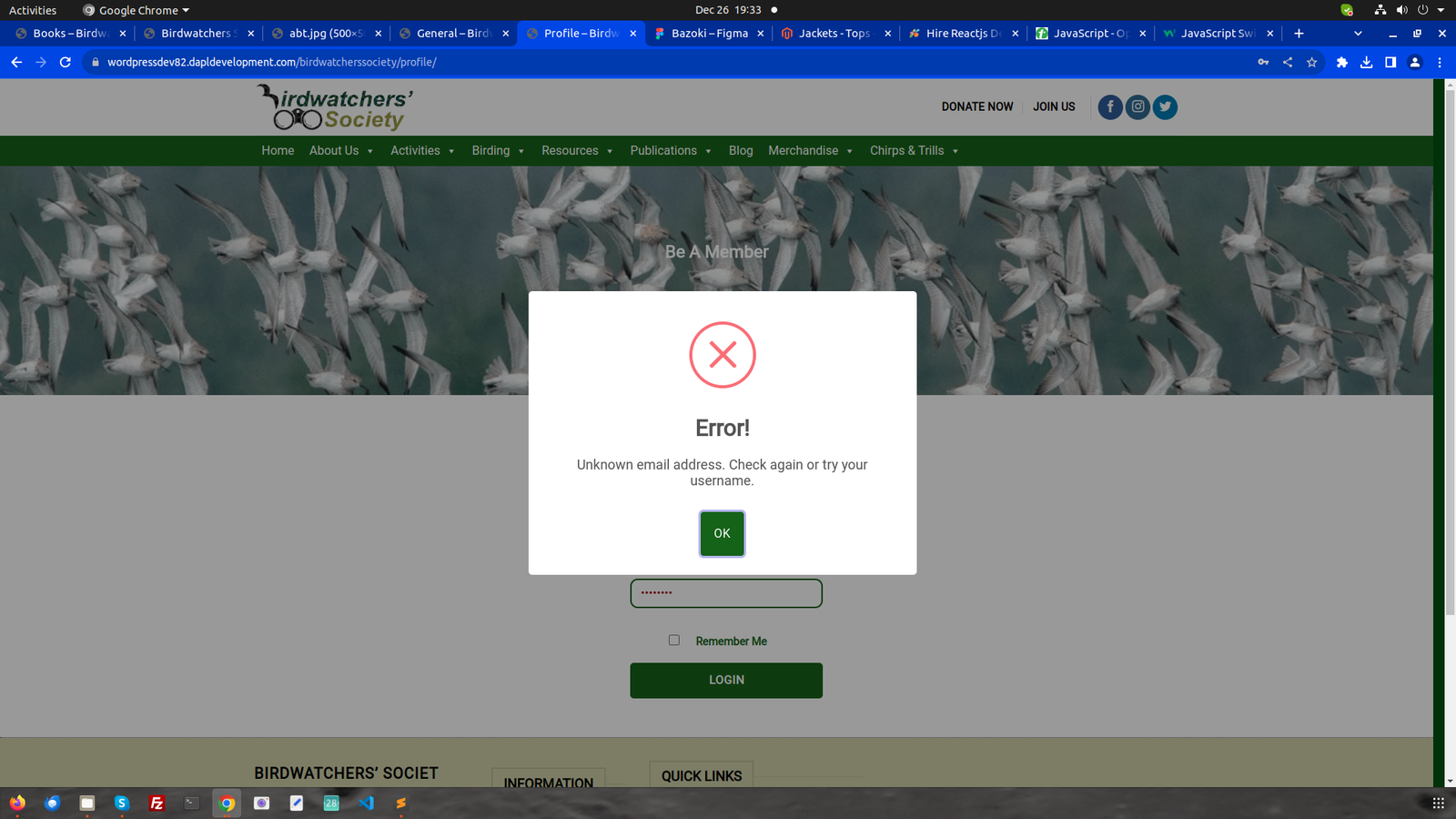Toggle the Remember Me checkbox
The width and height of the screenshot is (1456, 819).
point(674,641)
